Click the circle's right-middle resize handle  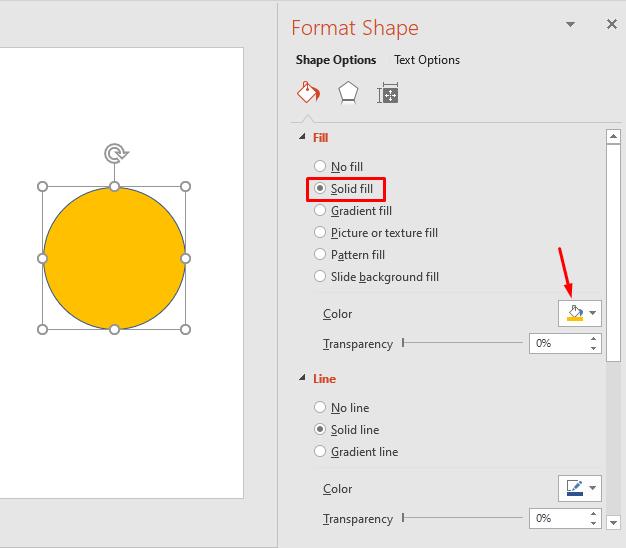coord(186,258)
